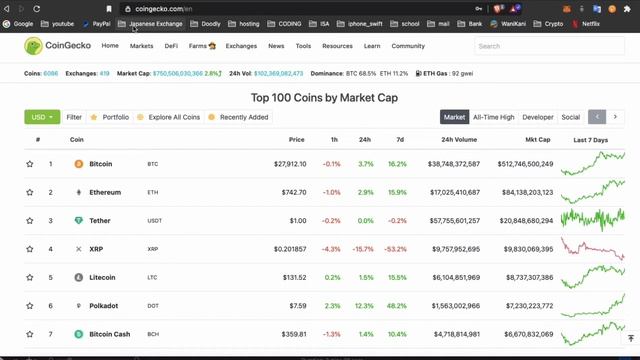The height and width of the screenshot is (360, 640).
Task: Click Recently Added
Action: [x=238, y=117]
